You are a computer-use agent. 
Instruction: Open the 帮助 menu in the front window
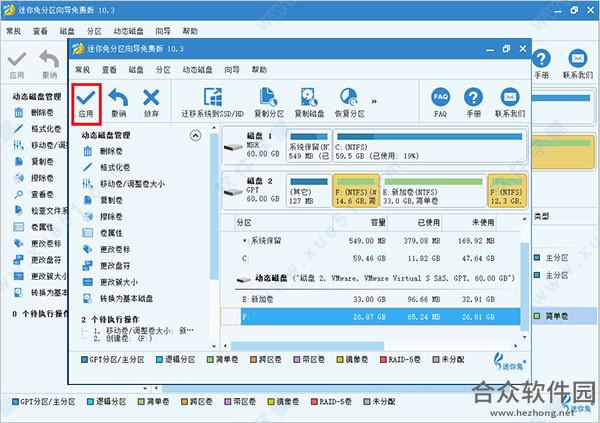(259, 70)
